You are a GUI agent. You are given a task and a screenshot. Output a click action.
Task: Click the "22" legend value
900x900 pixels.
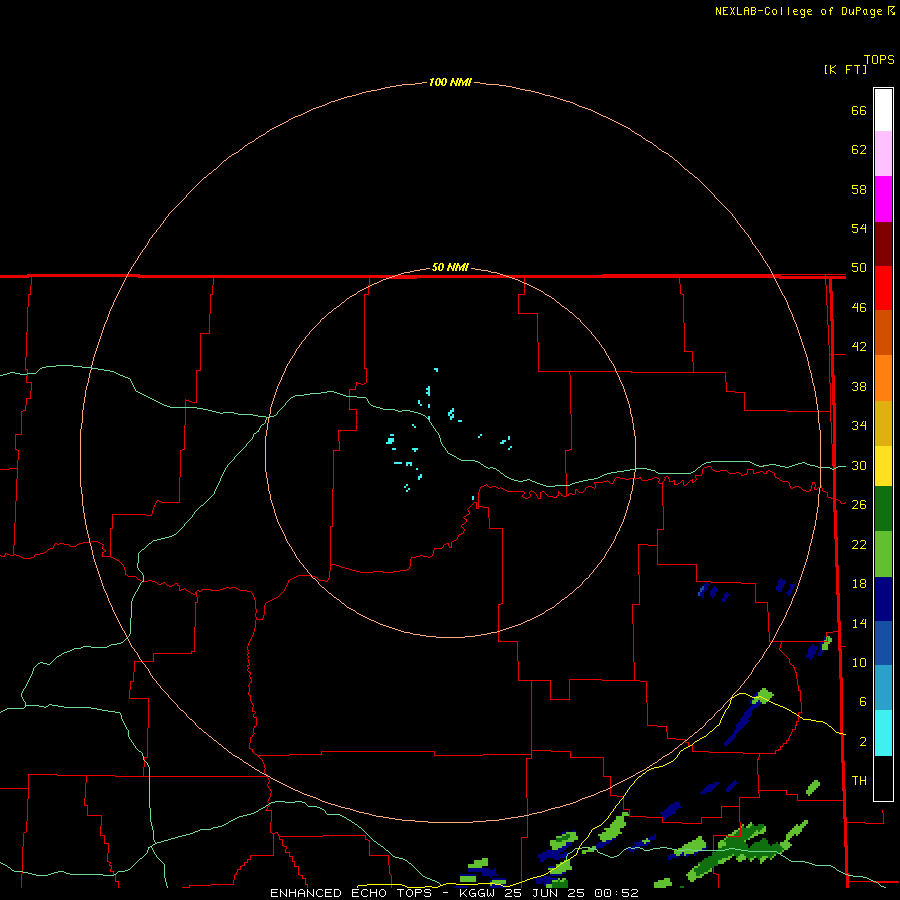pyautogui.click(x=859, y=545)
